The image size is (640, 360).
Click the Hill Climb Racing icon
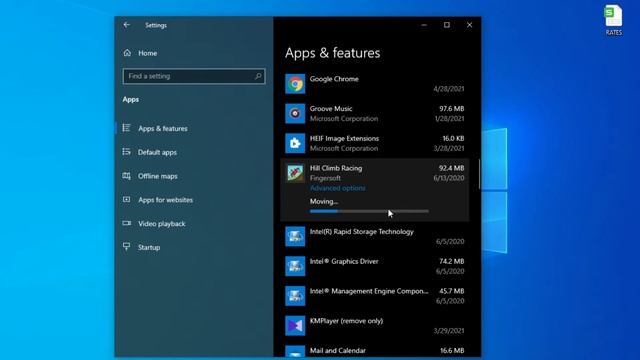(x=295, y=173)
